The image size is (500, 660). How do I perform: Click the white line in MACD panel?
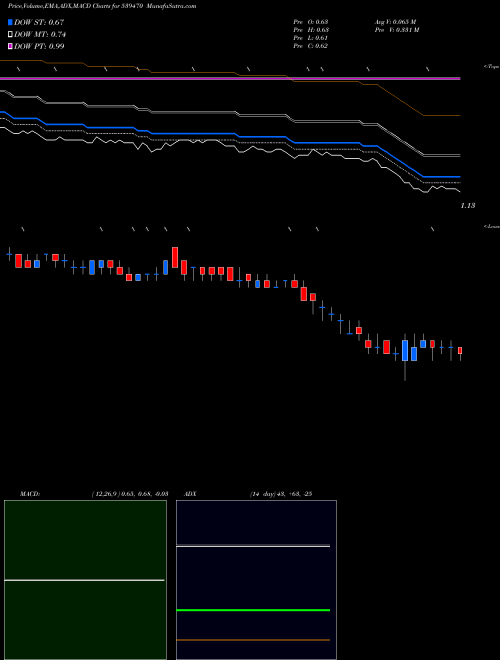click(x=84, y=580)
